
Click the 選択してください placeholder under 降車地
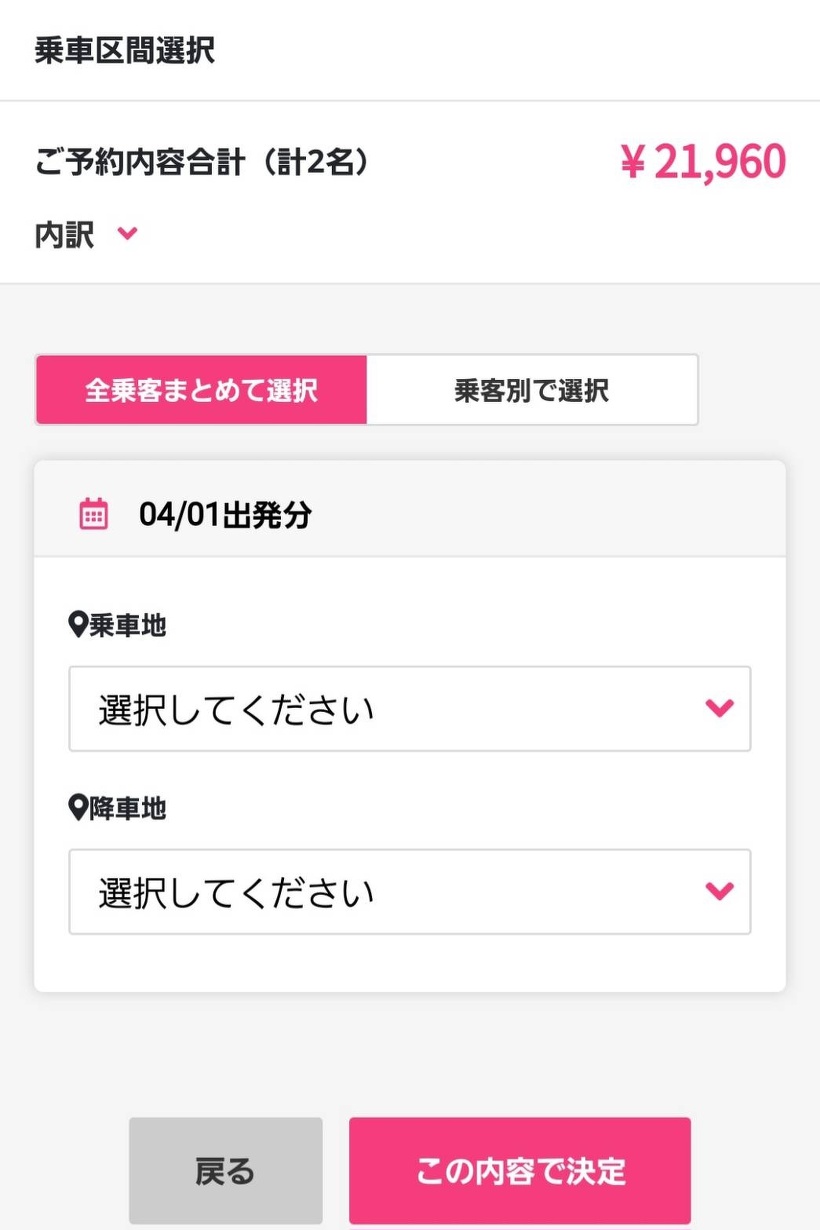(x=236, y=891)
